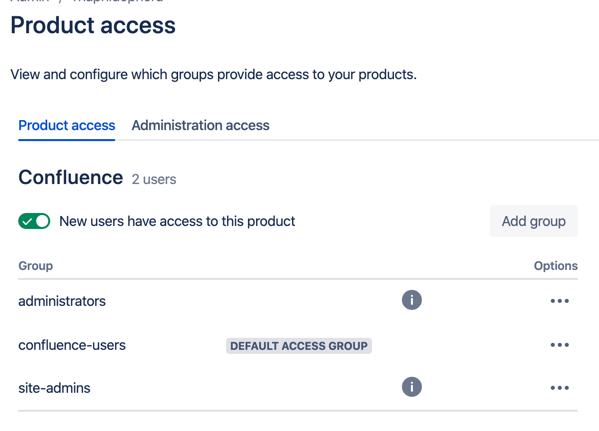The width and height of the screenshot is (599, 431).
Task: Toggle new users access to Confluence
Action: [x=34, y=221]
